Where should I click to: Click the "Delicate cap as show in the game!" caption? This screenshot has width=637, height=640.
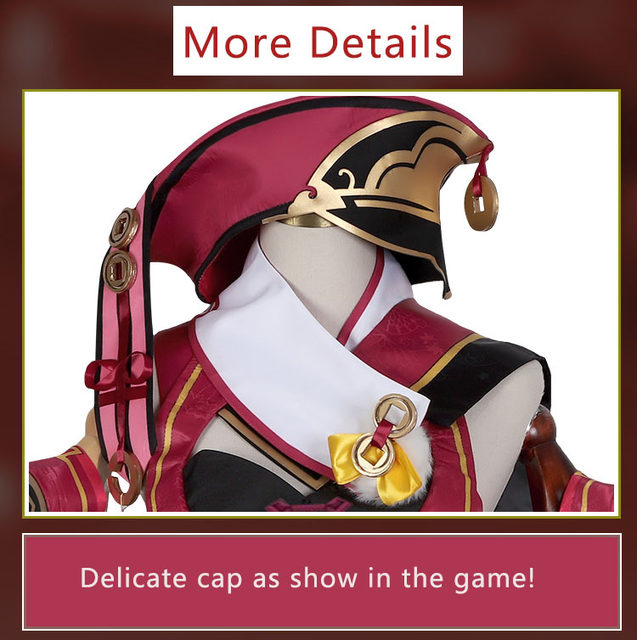307,579
